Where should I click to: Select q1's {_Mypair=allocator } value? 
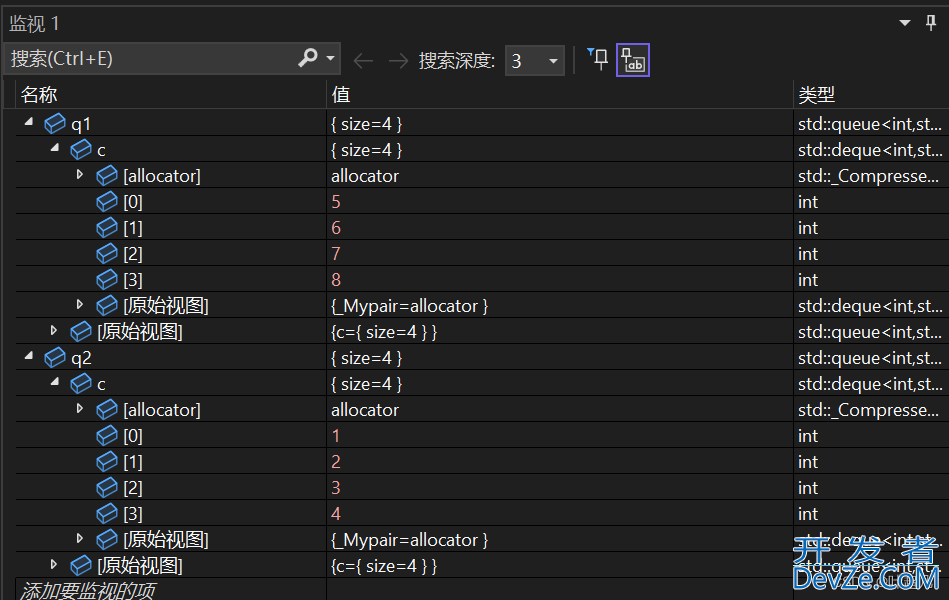560,306
